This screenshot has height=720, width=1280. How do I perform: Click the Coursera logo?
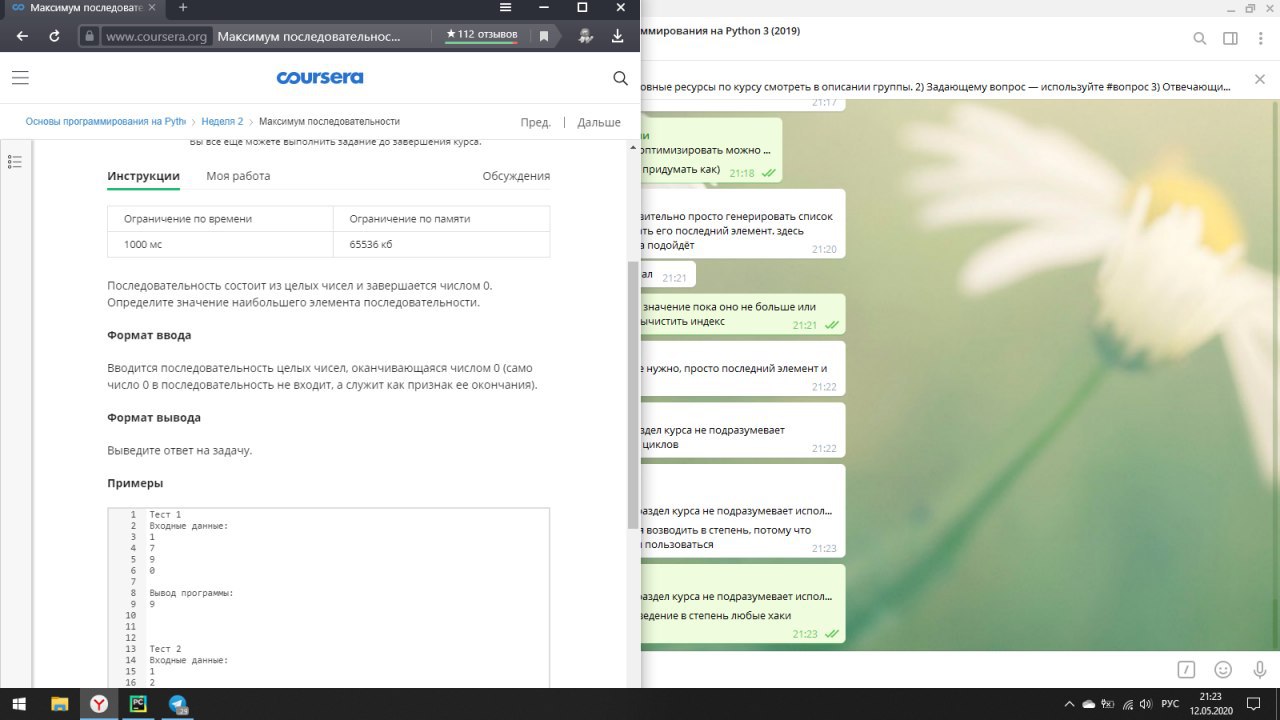[320, 78]
